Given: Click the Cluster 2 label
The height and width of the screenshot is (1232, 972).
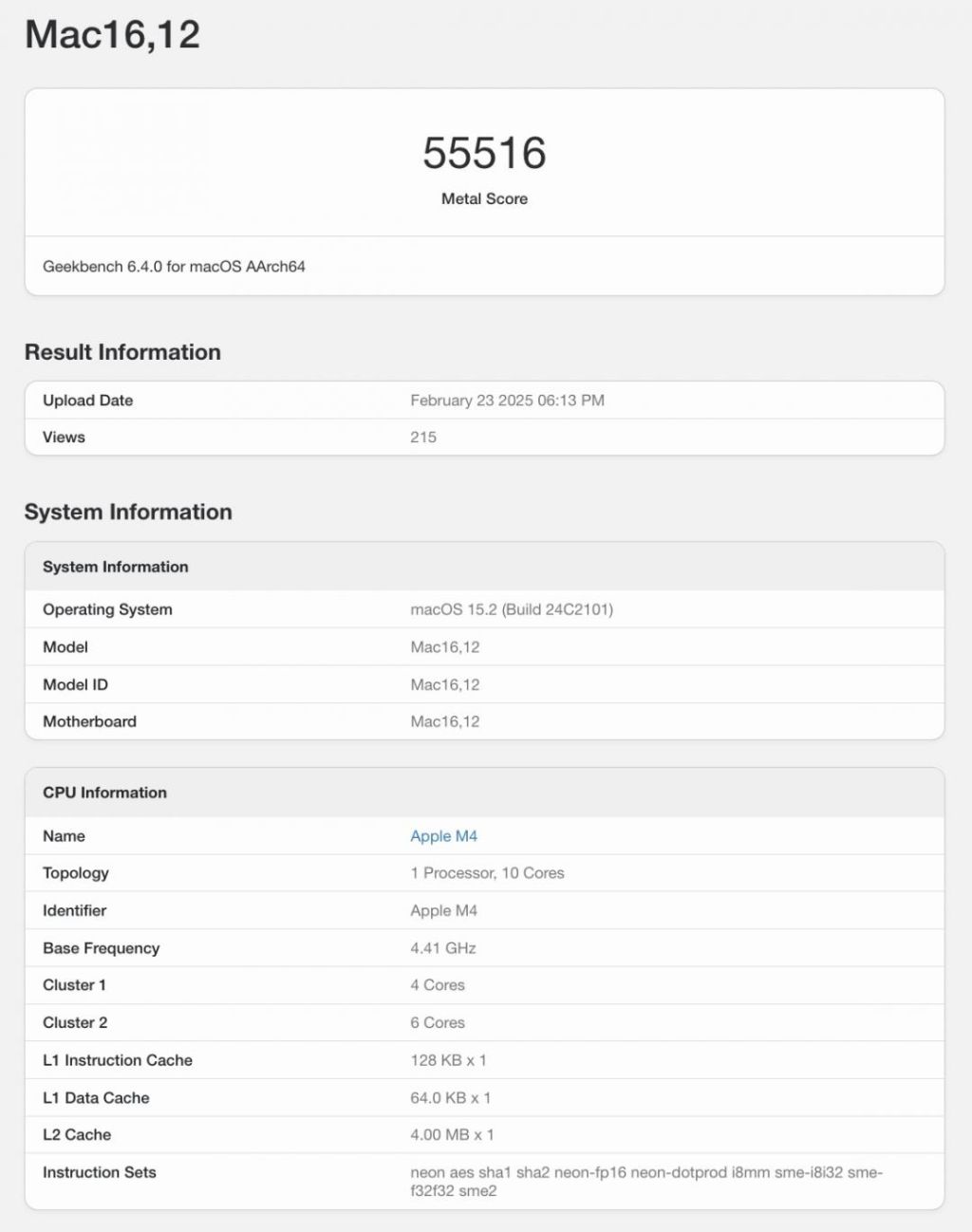Looking at the screenshot, I should 75,1023.
